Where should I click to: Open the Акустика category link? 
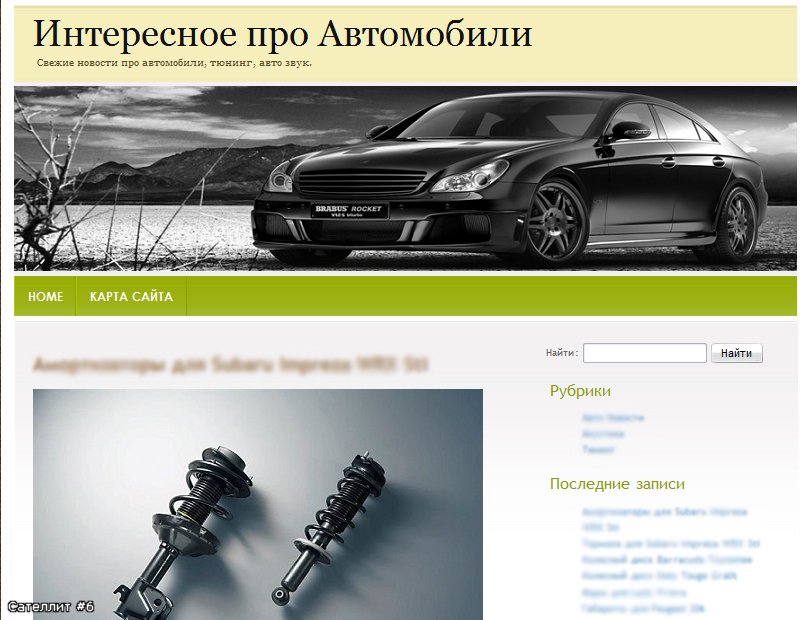pos(603,434)
